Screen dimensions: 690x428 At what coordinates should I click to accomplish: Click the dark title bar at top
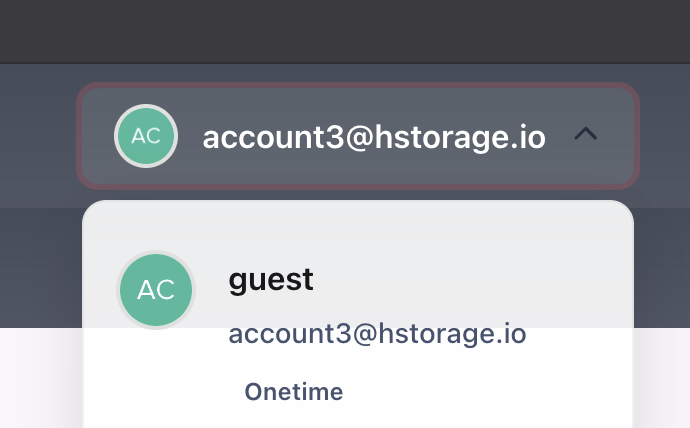tap(345, 31)
